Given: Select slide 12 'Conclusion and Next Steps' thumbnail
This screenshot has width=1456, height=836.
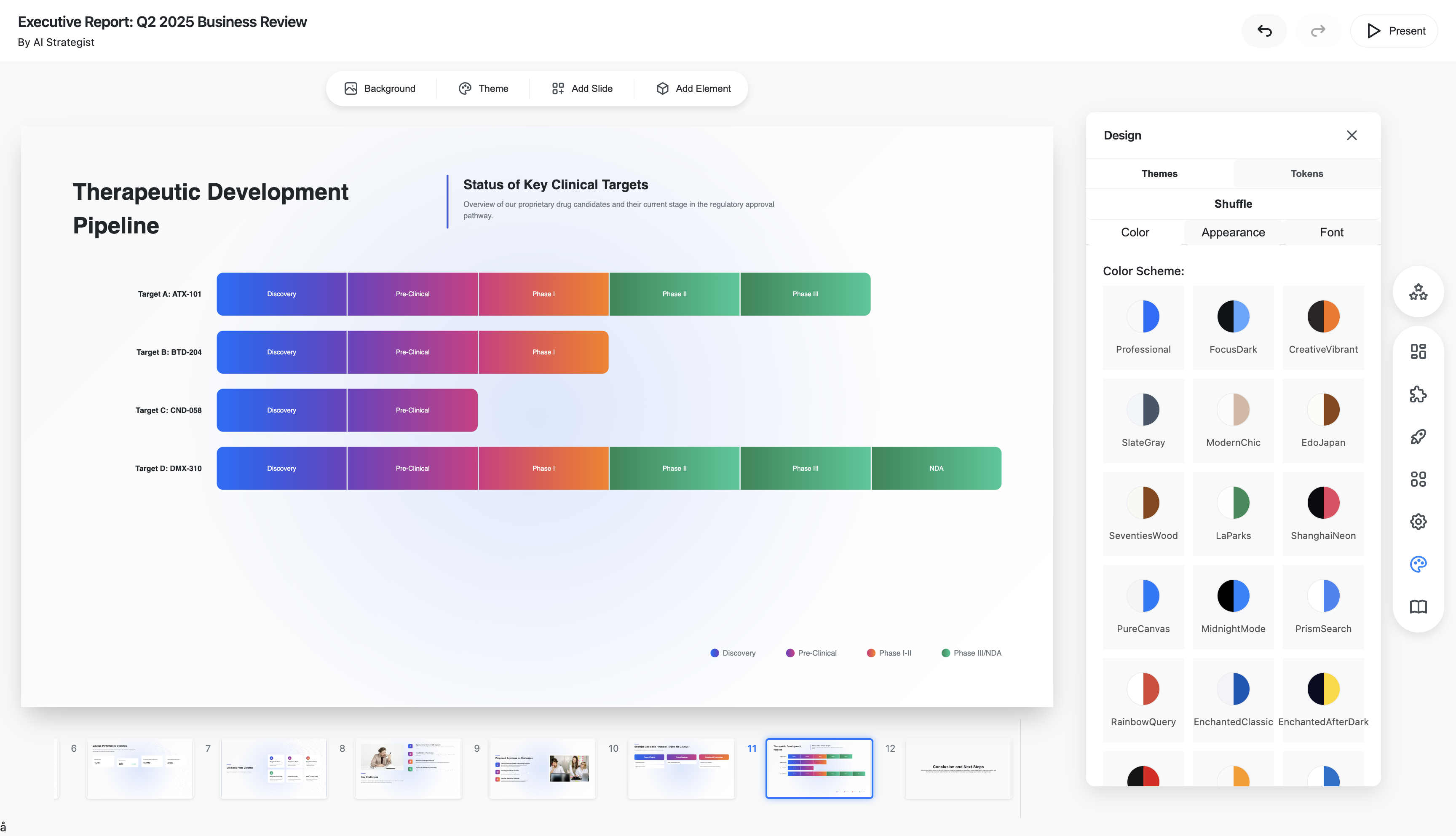Looking at the screenshot, I should point(957,768).
